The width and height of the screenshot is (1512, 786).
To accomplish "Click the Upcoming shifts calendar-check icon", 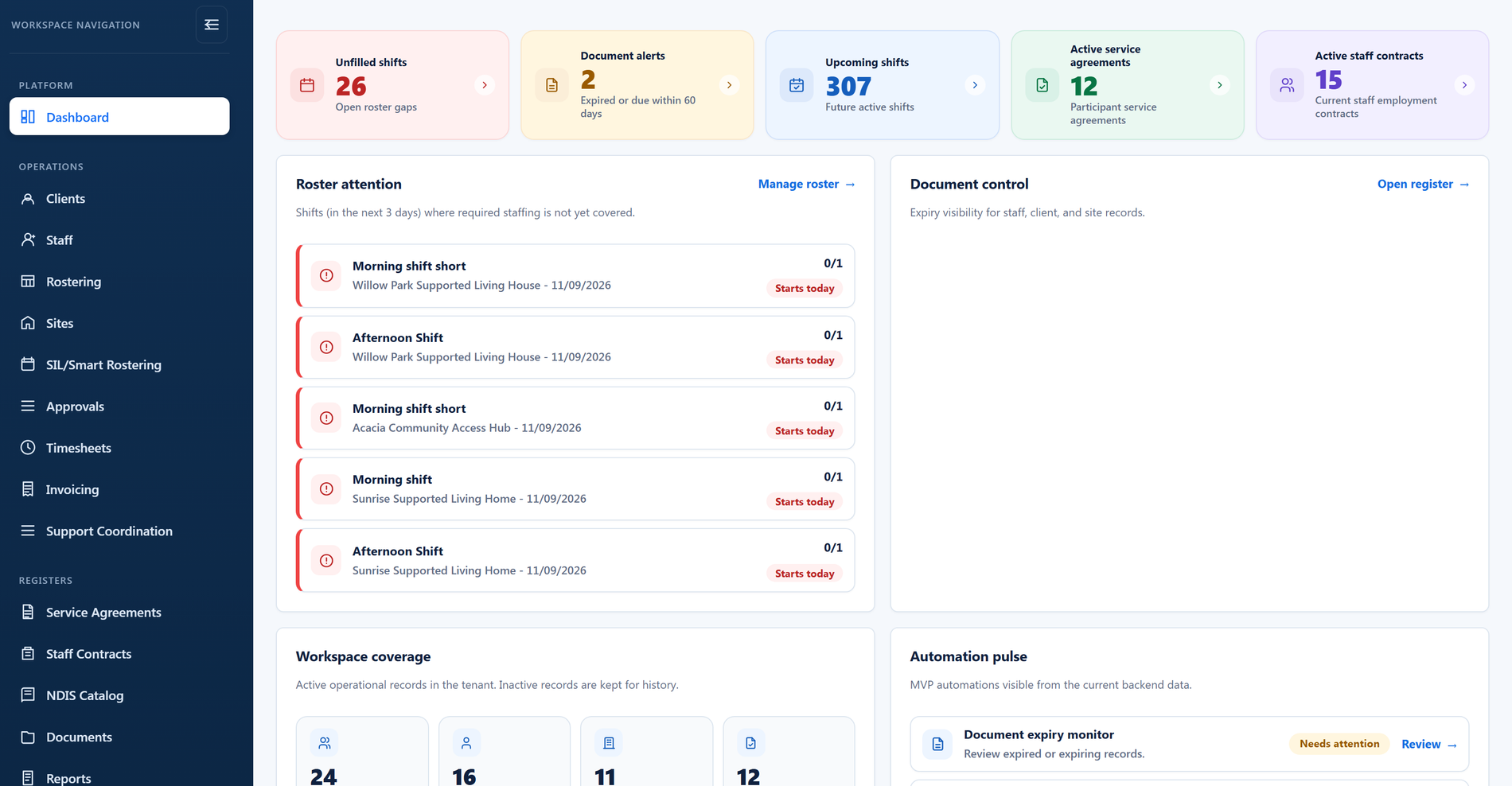I will [x=797, y=85].
